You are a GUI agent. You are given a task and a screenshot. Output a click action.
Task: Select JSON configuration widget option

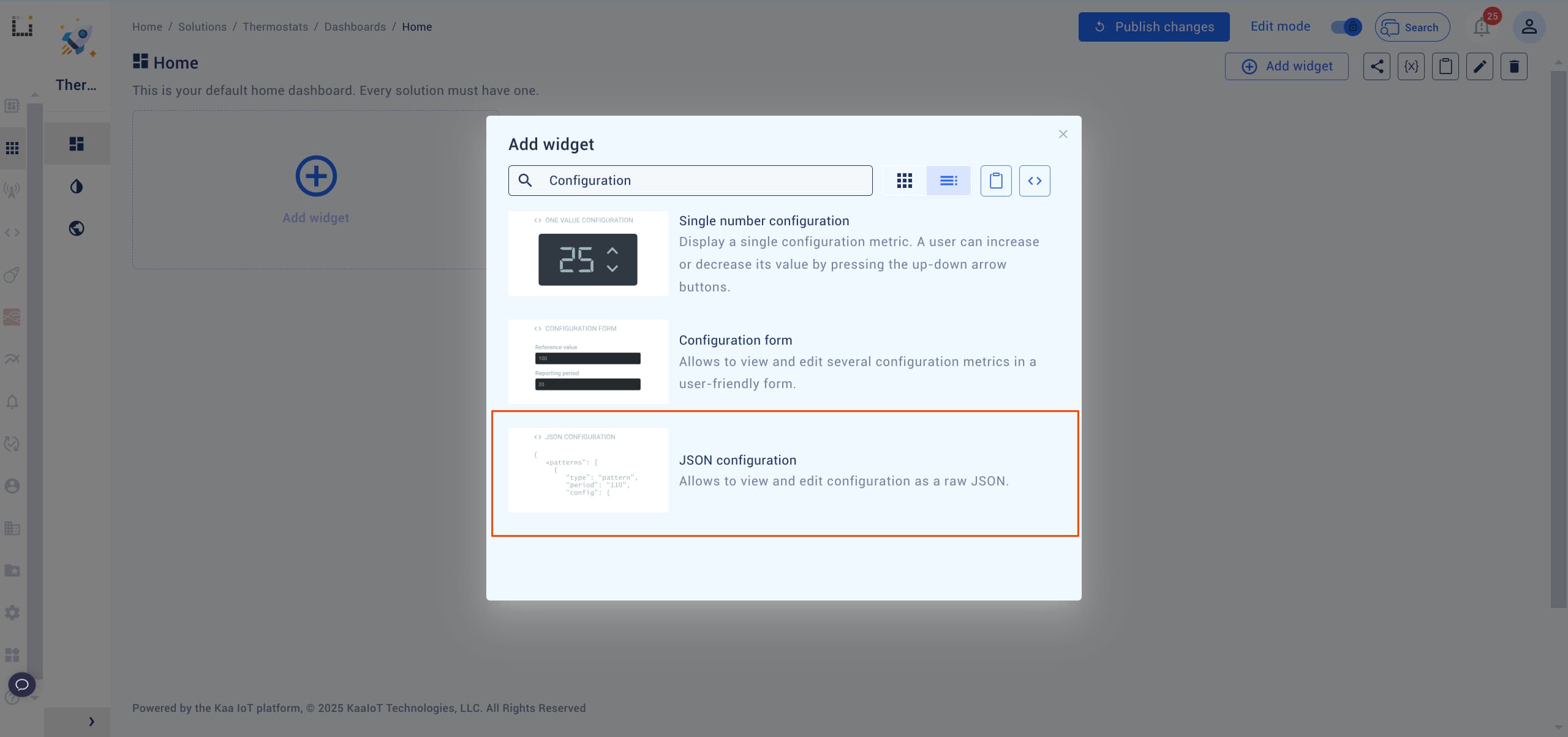[x=784, y=472]
